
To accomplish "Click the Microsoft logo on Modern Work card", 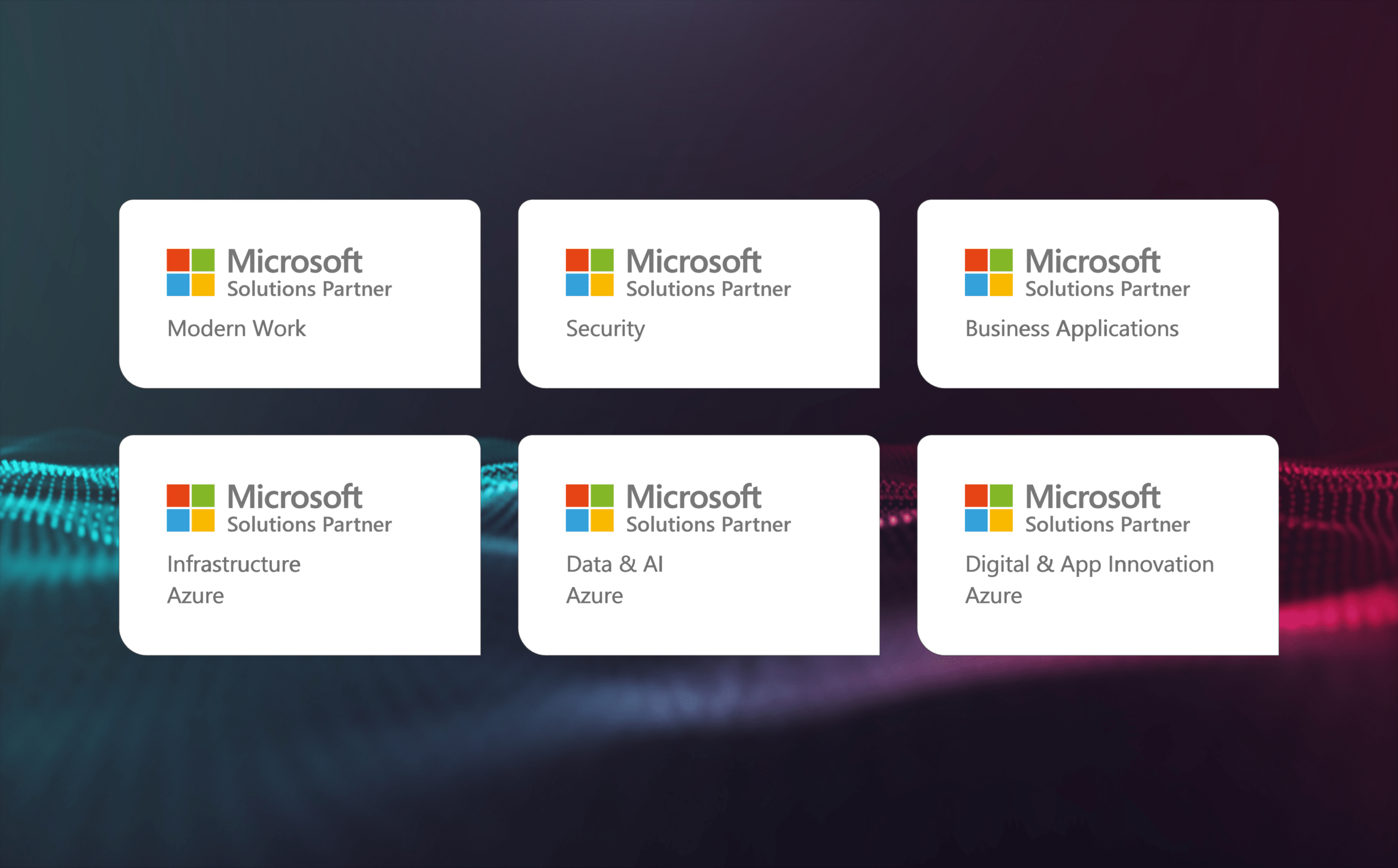I will pyautogui.click(x=191, y=272).
